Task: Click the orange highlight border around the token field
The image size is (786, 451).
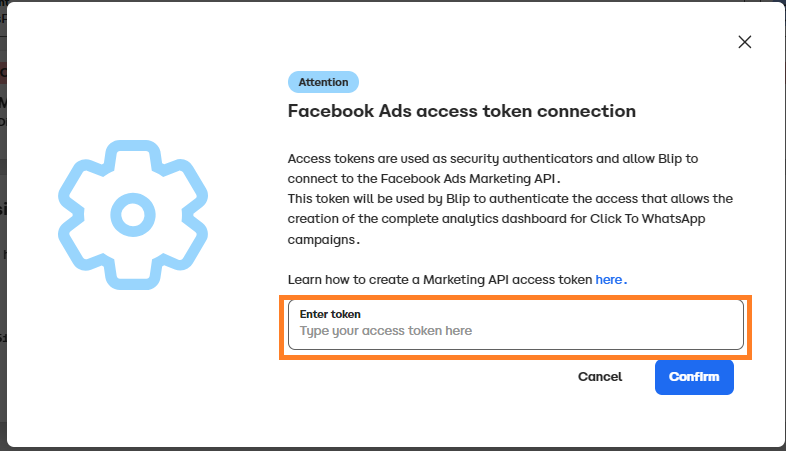Action: tap(515, 297)
